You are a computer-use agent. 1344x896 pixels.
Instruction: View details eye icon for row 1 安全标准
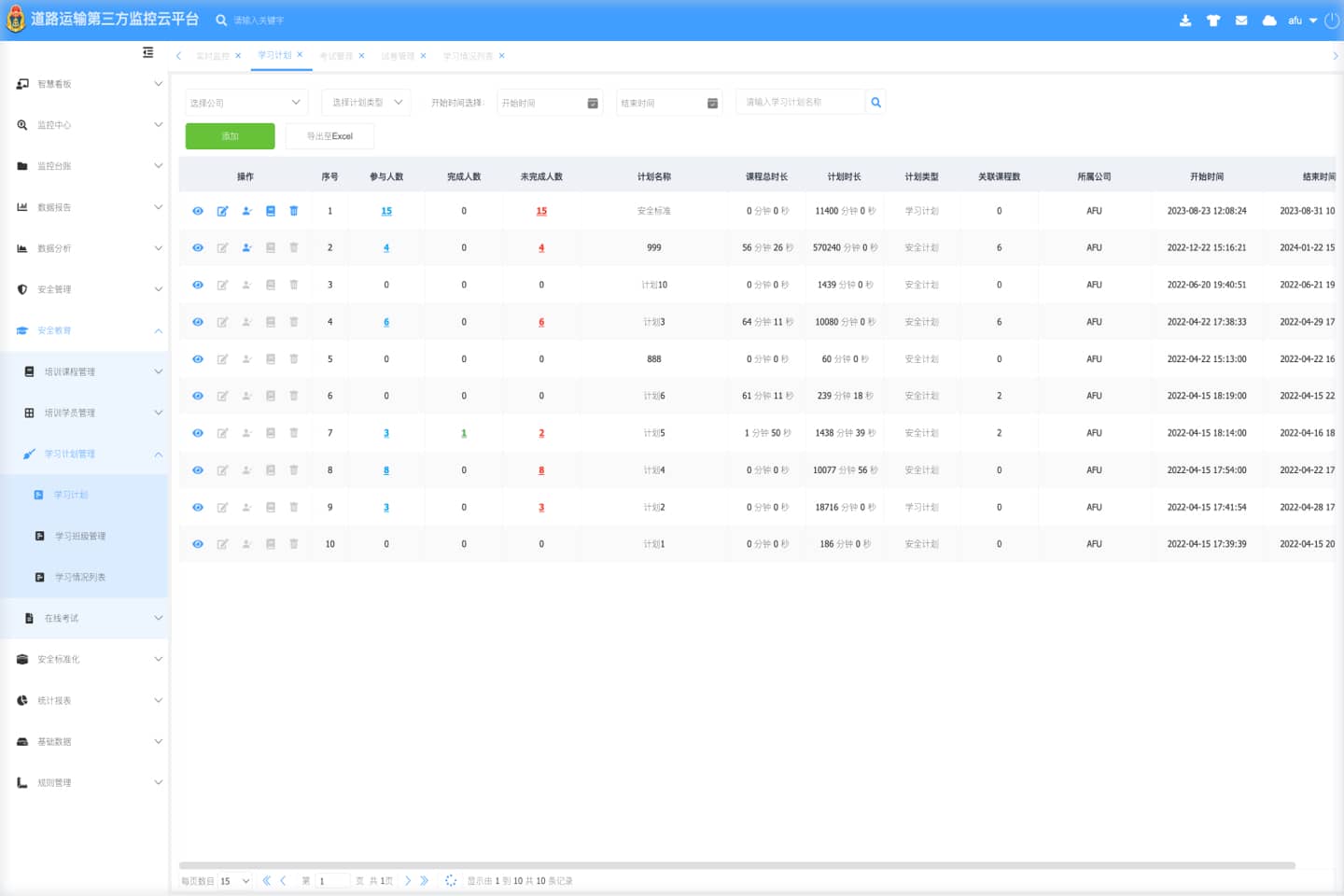[x=198, y=211]
